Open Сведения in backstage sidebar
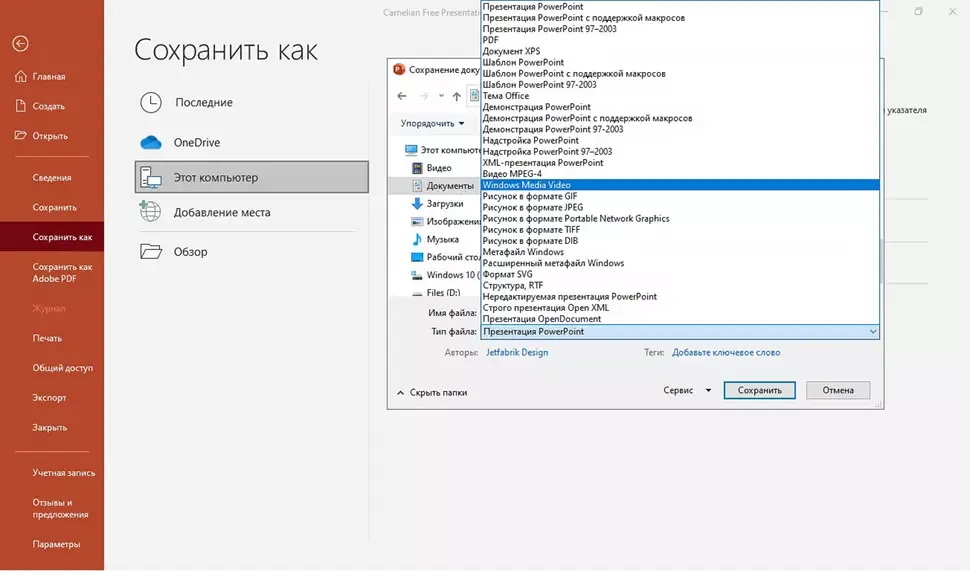 52,178
